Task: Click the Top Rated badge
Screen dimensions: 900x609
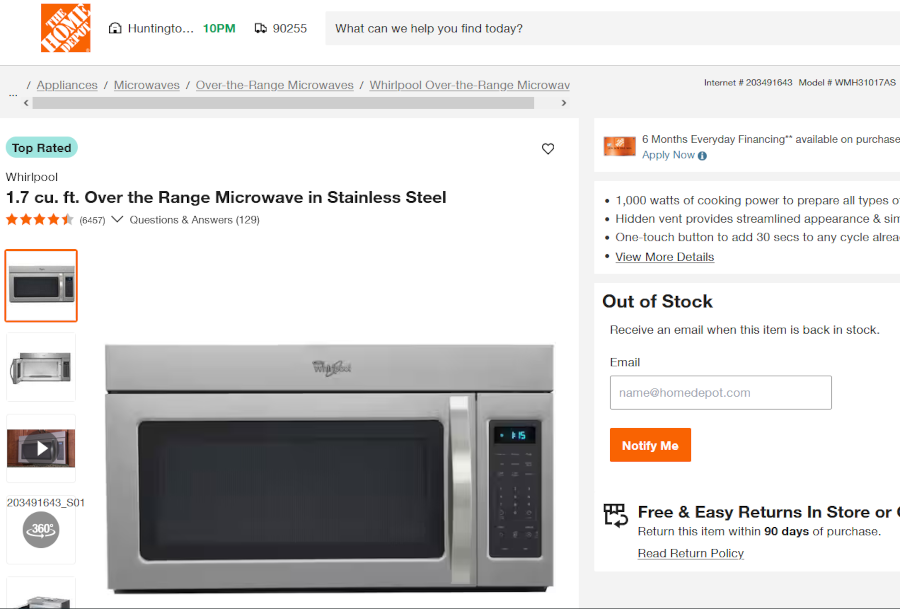Action: (x=41, y=148)
